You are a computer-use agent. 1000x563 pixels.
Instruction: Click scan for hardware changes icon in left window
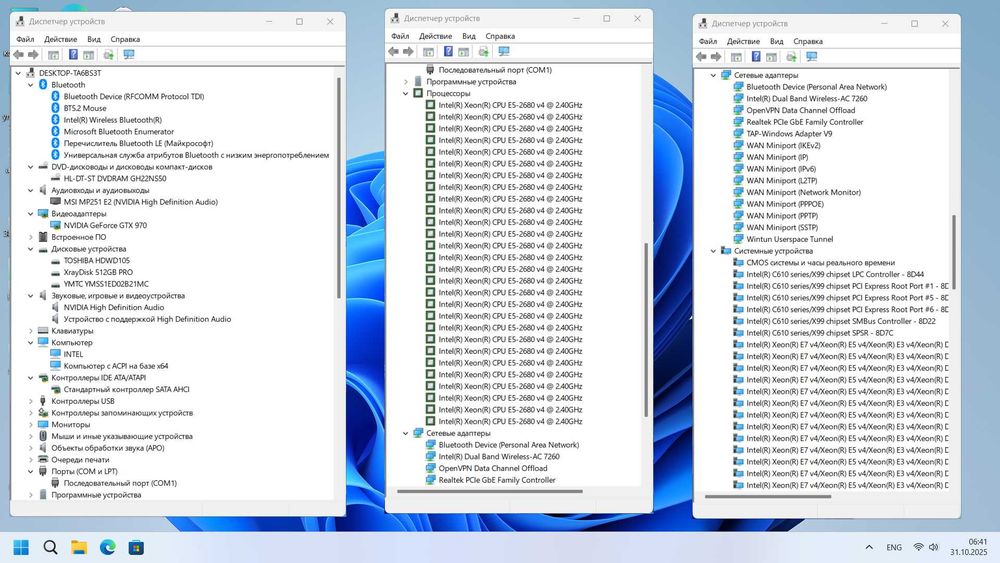(x=108, y=55)
